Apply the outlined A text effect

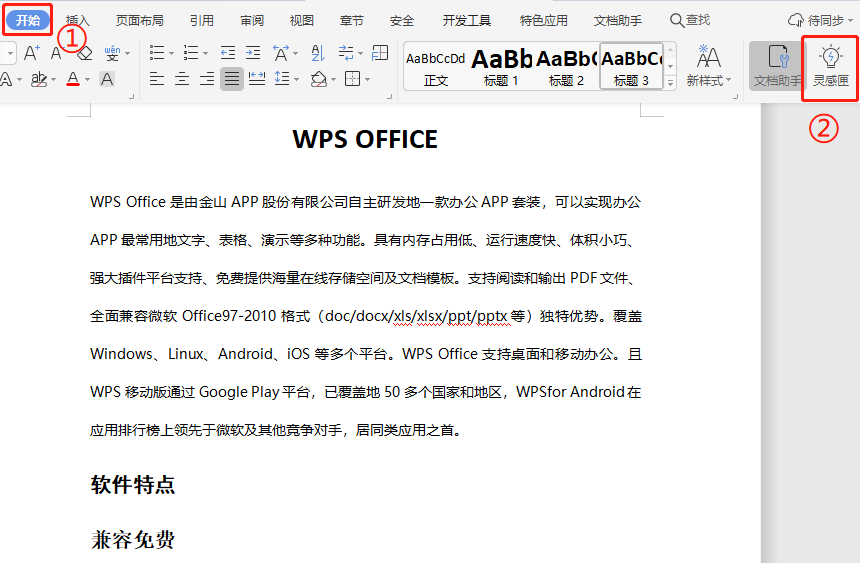coord(6,80)
